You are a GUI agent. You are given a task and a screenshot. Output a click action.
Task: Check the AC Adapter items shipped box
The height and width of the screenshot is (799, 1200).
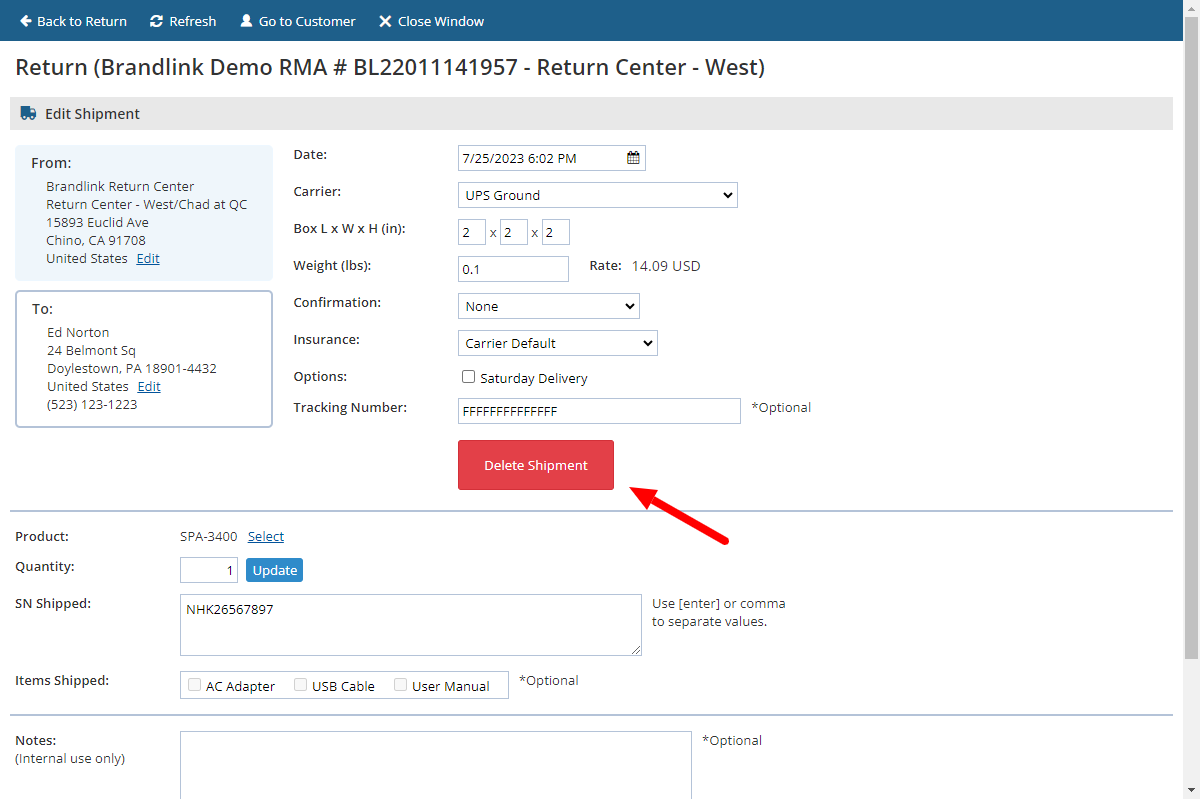[x=194, y=684]
